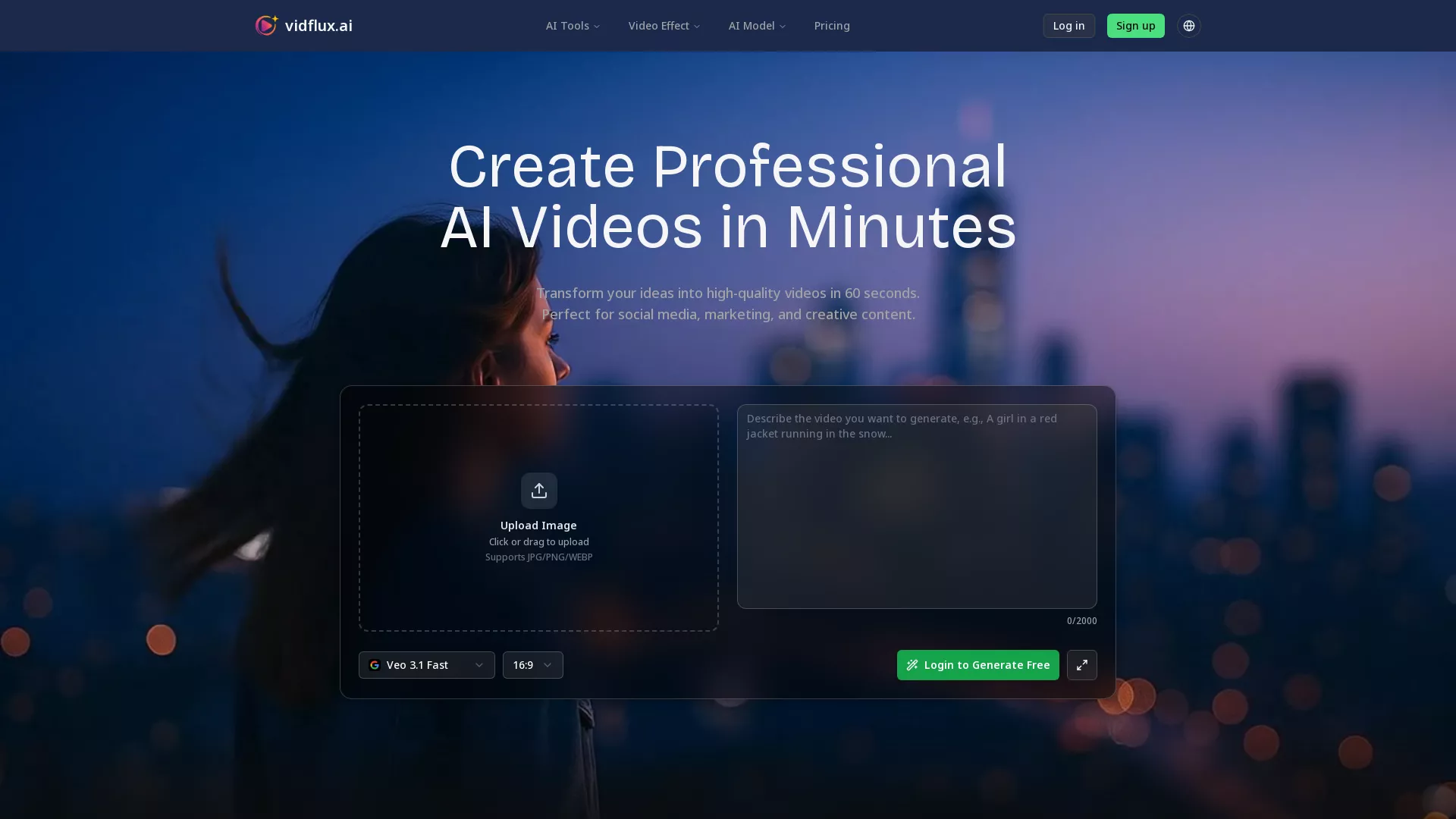Click the Sign up button
This screenshot has width=1456, height=819.
pos(1135,25)
